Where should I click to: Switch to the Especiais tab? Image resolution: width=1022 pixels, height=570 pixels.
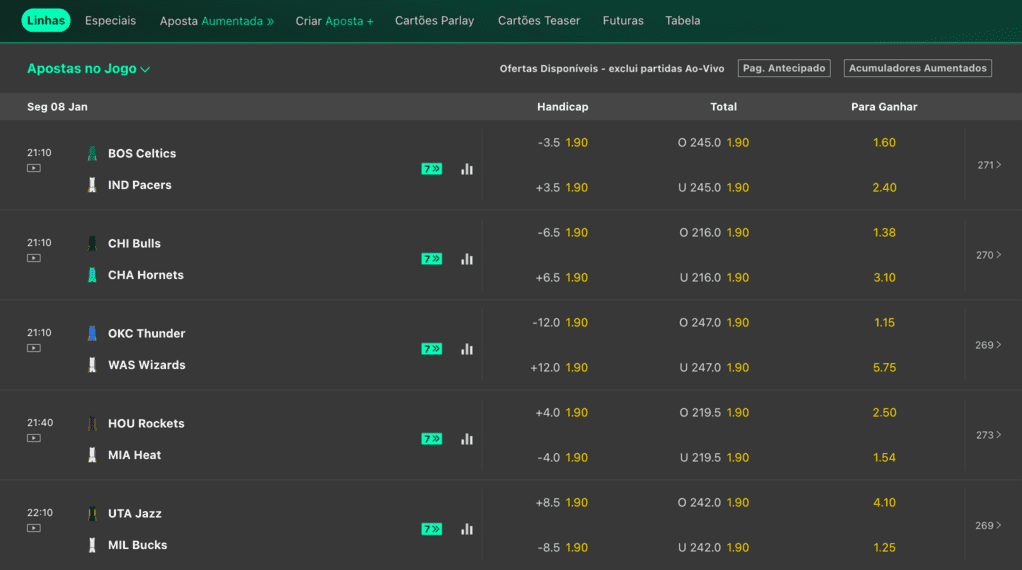coord(110,20)
